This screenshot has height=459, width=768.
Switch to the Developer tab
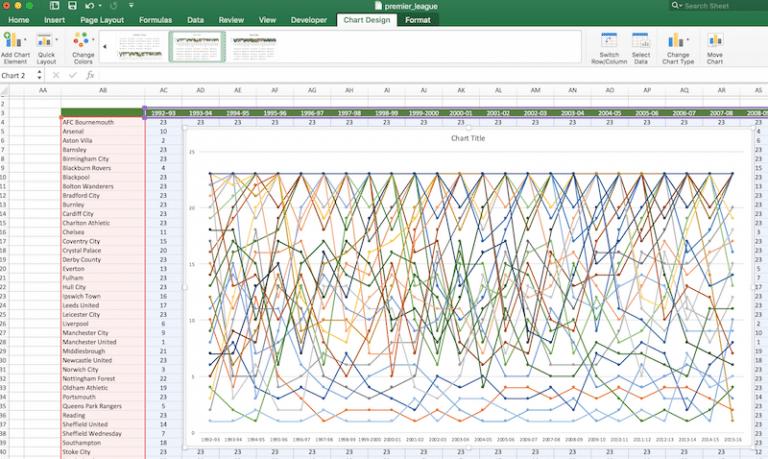[309, 20]
